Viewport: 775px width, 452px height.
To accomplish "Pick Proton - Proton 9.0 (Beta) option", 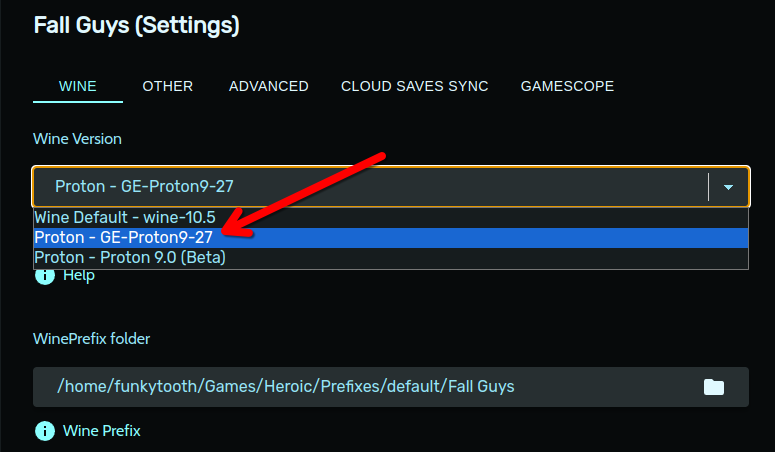I will point(130,257).
